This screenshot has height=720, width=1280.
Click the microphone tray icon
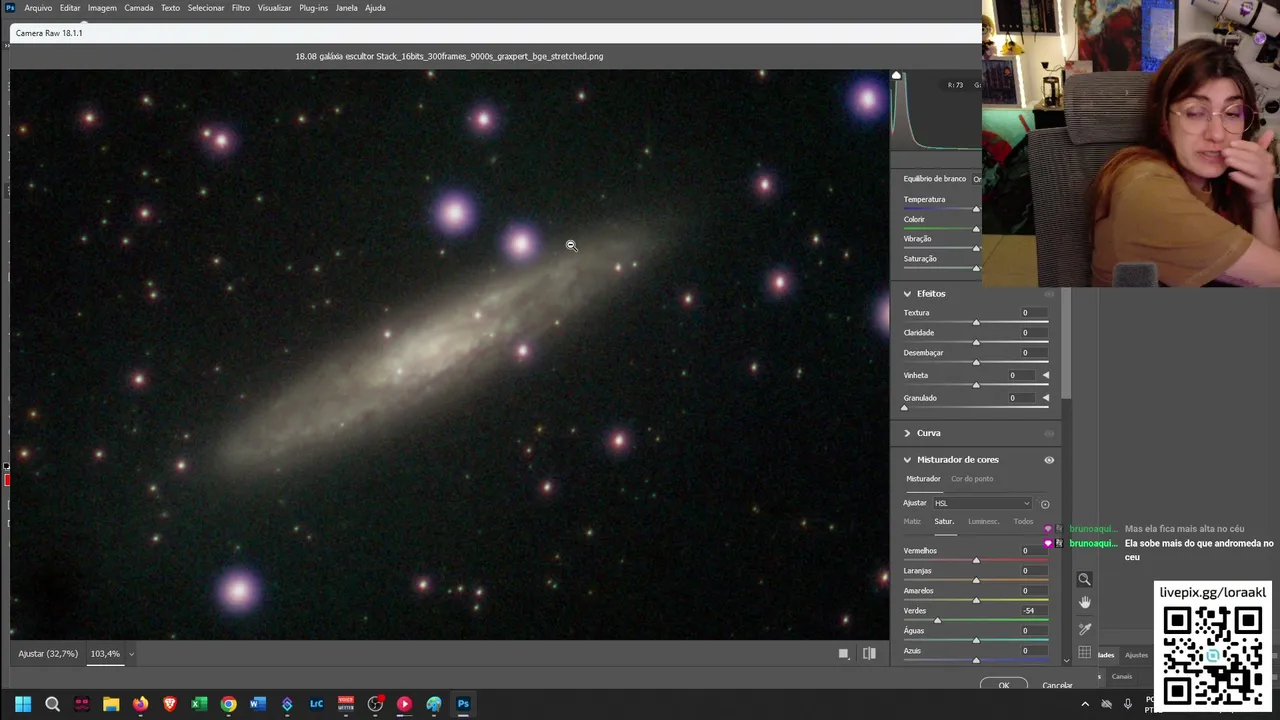1128,704
